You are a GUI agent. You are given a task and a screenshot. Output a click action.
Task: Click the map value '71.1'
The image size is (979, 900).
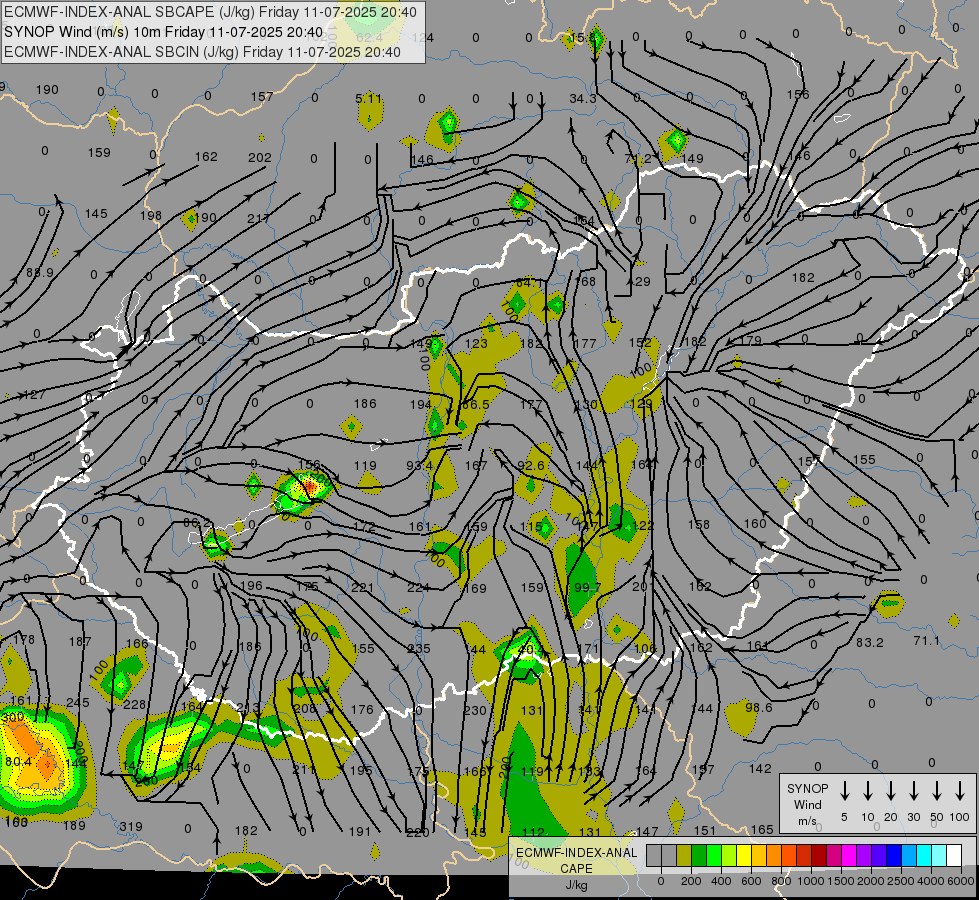[x=927, y=640]
